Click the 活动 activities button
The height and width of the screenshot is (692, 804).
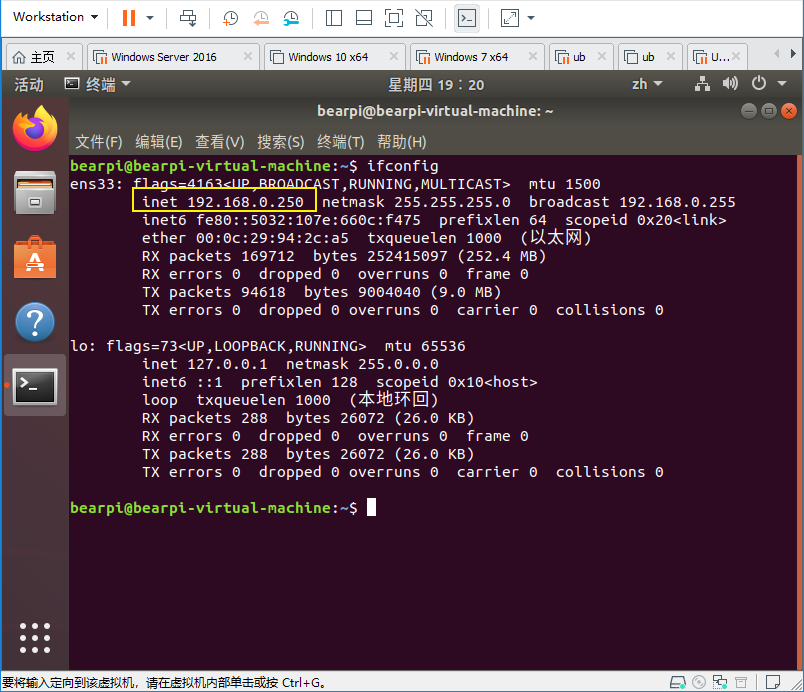(29, 85)
